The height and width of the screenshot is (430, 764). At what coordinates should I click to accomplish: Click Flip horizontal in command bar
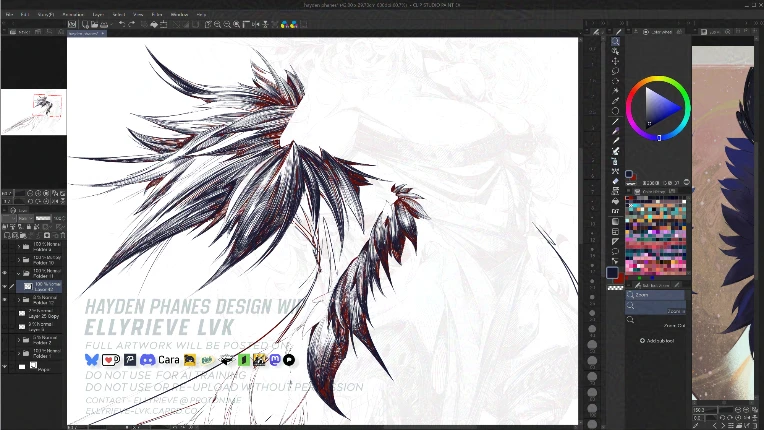pos(256,24)
